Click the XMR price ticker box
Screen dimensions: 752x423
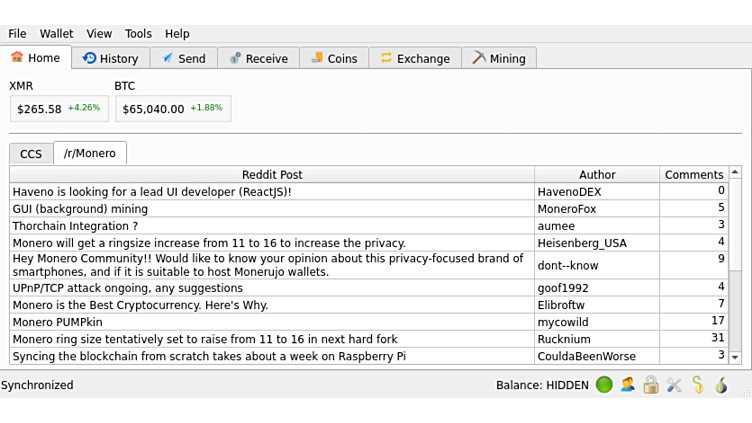[59, 108]
